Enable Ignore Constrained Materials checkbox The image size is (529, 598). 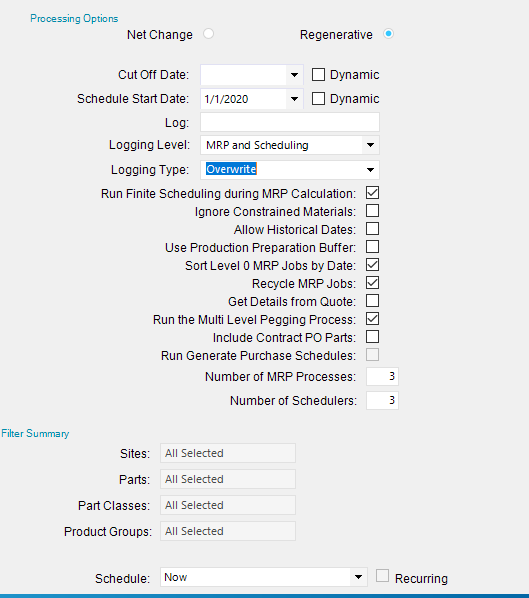coord(372,211)
